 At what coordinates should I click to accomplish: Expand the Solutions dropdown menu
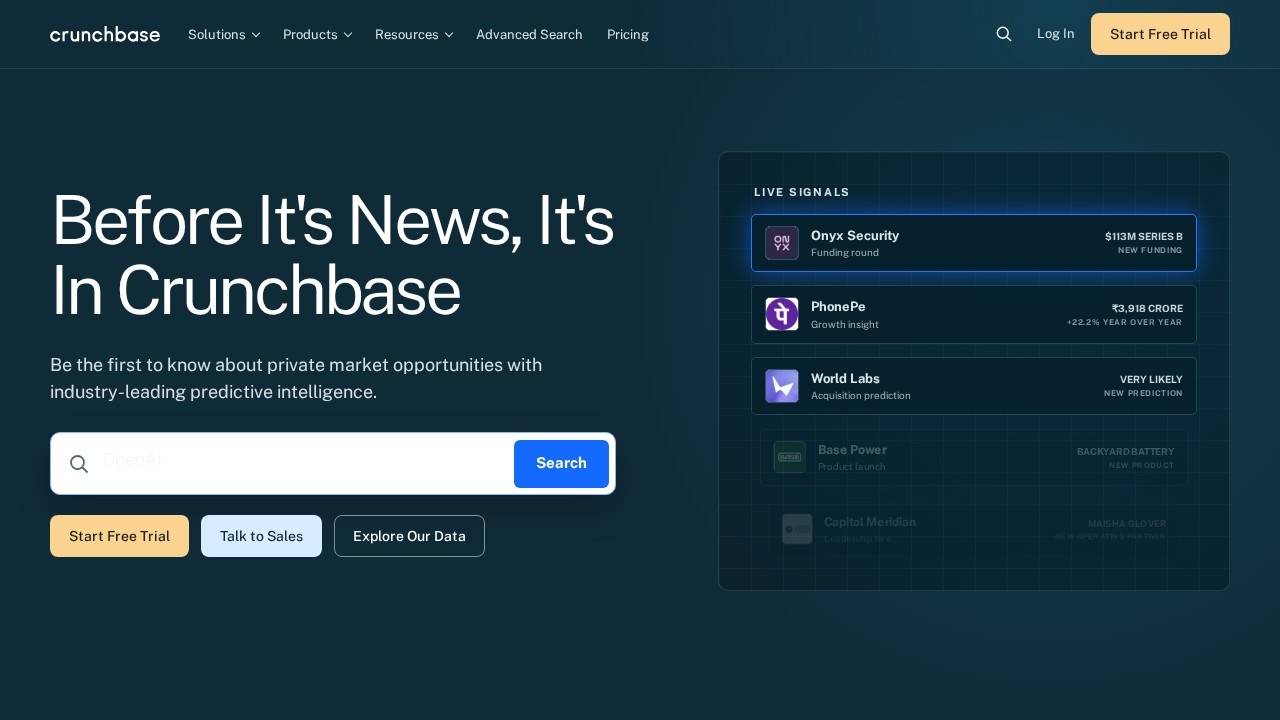tap(224, 34)
